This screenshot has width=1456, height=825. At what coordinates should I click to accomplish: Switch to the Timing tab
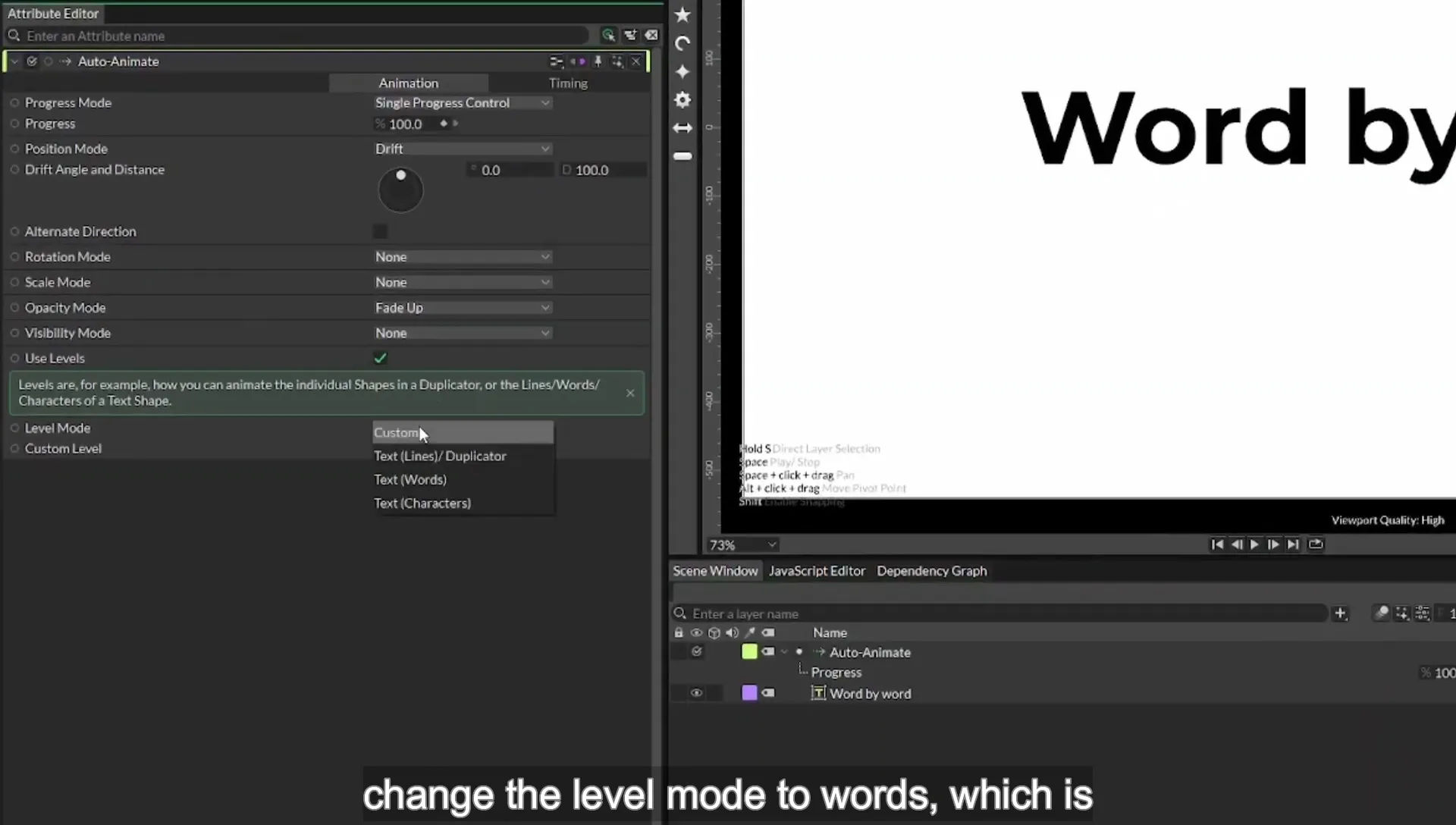click(x=568, y=83)
